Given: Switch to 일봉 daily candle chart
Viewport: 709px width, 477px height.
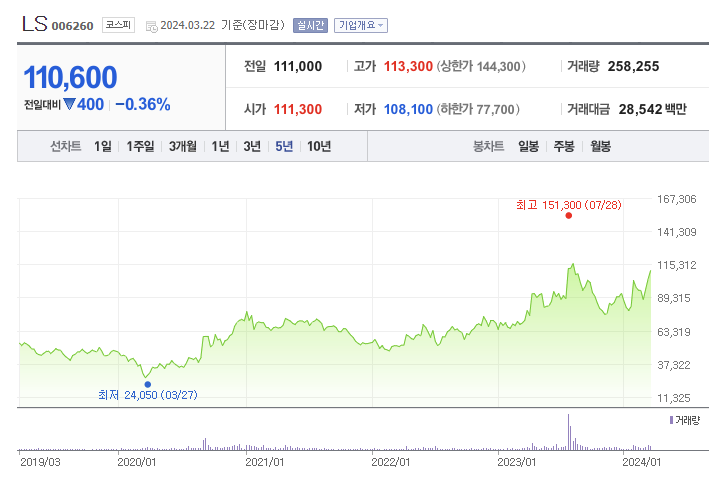Looking at the screenshot, I should (x=529, y=146).
